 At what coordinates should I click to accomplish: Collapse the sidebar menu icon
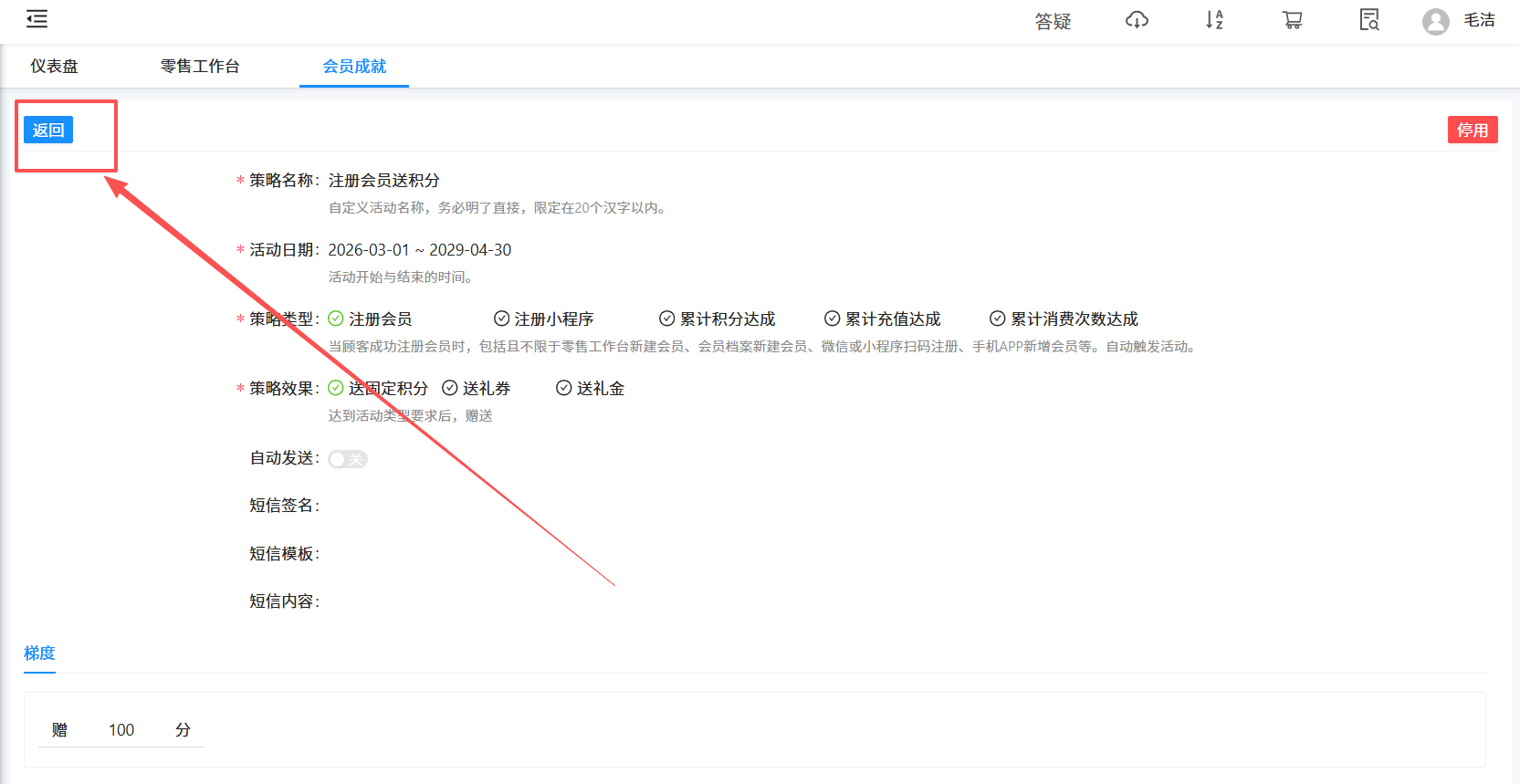pyautogui.click(x=37, y=19)
